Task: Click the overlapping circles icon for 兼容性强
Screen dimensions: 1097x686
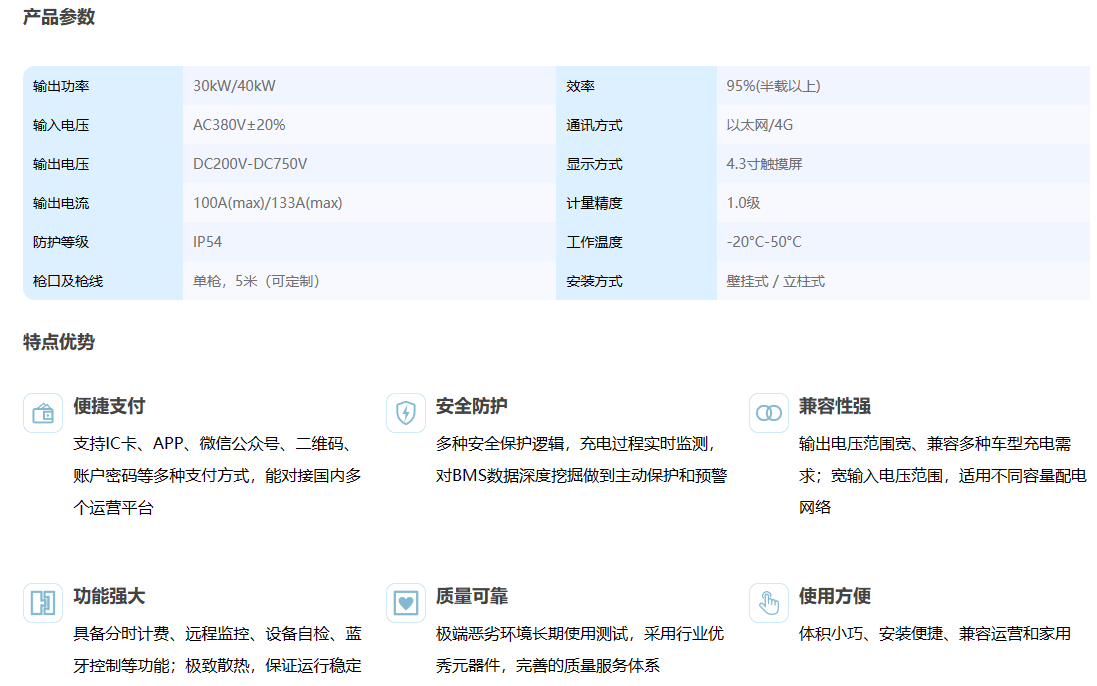Action: click(769, 413)
